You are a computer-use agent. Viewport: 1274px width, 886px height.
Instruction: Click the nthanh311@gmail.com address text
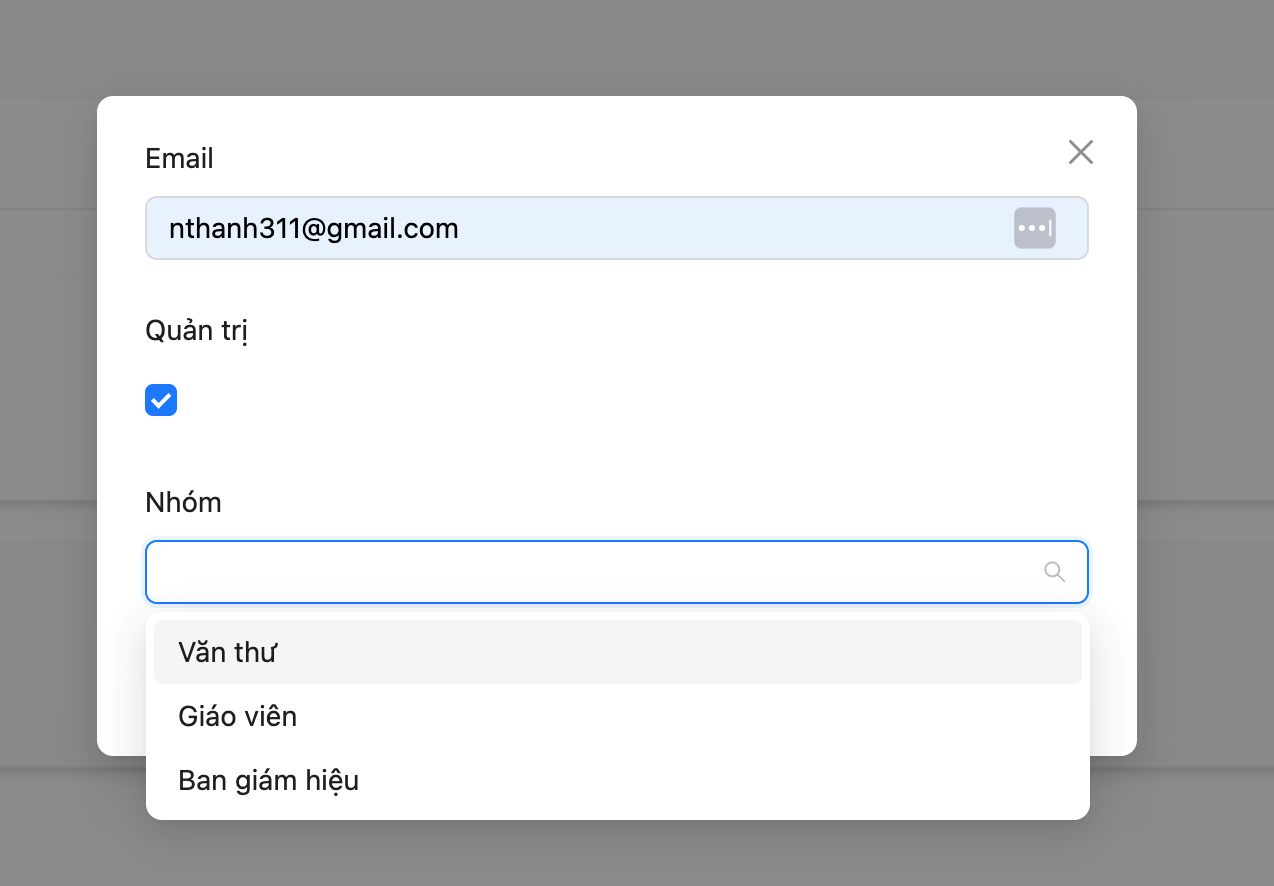tap(313, 229)
